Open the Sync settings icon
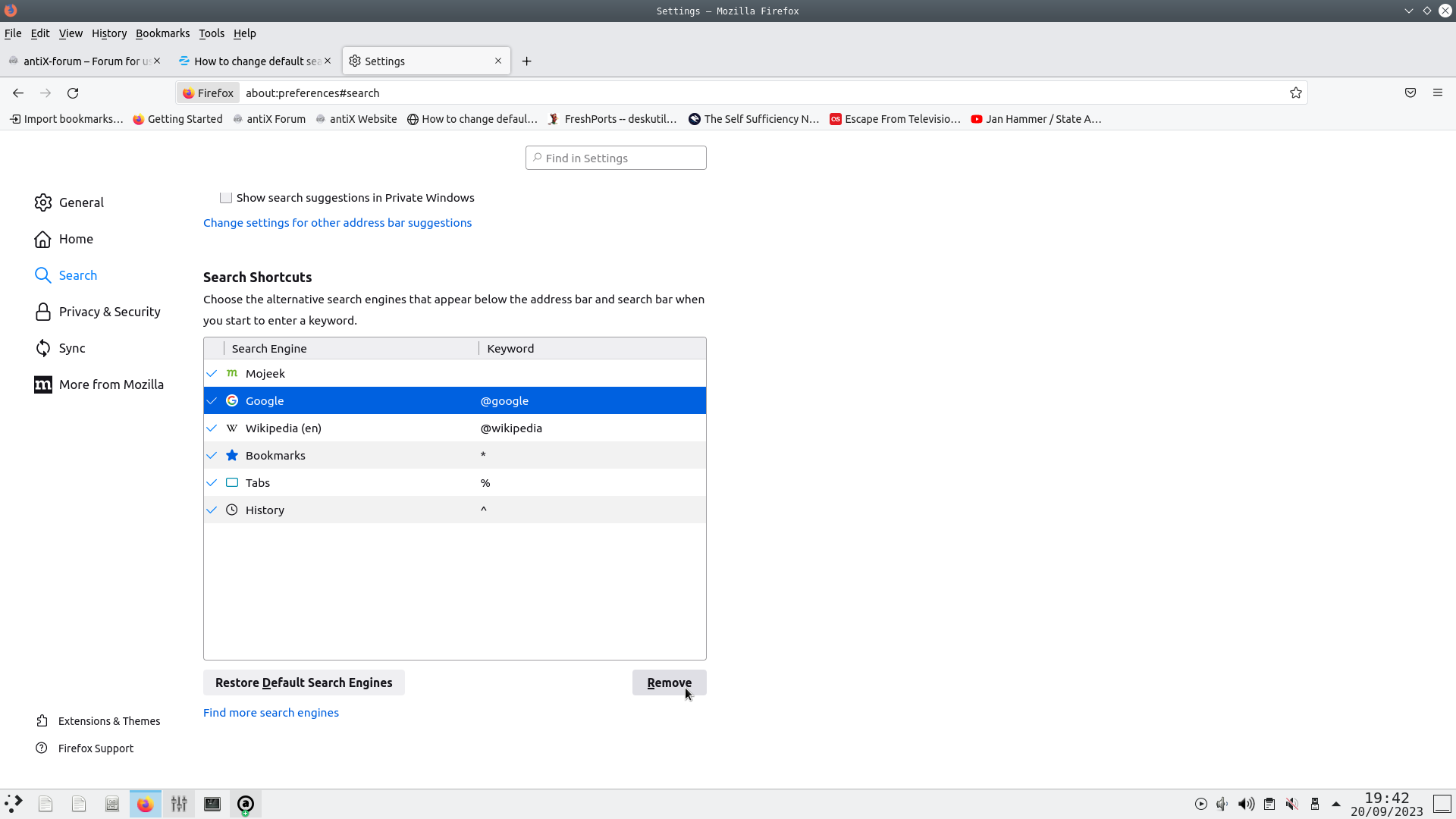Screen dimensions: 1456x819 point(43,348)
